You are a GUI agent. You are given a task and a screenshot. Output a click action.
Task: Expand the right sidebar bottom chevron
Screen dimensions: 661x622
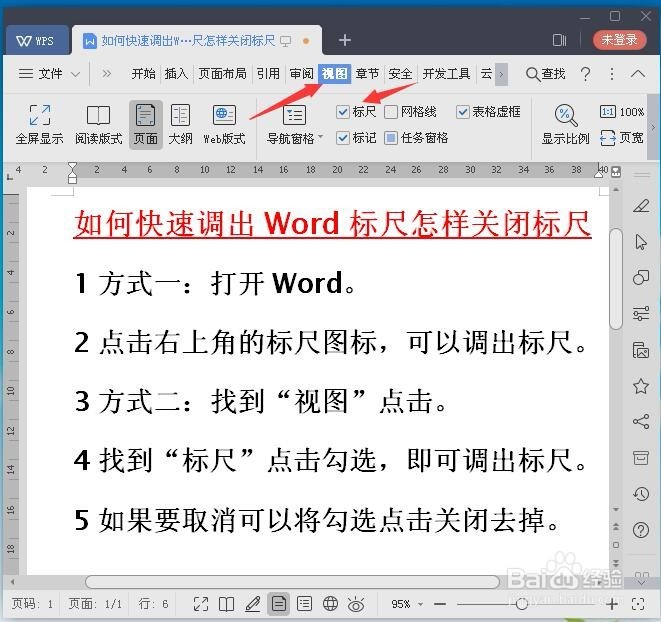point(642,582)
